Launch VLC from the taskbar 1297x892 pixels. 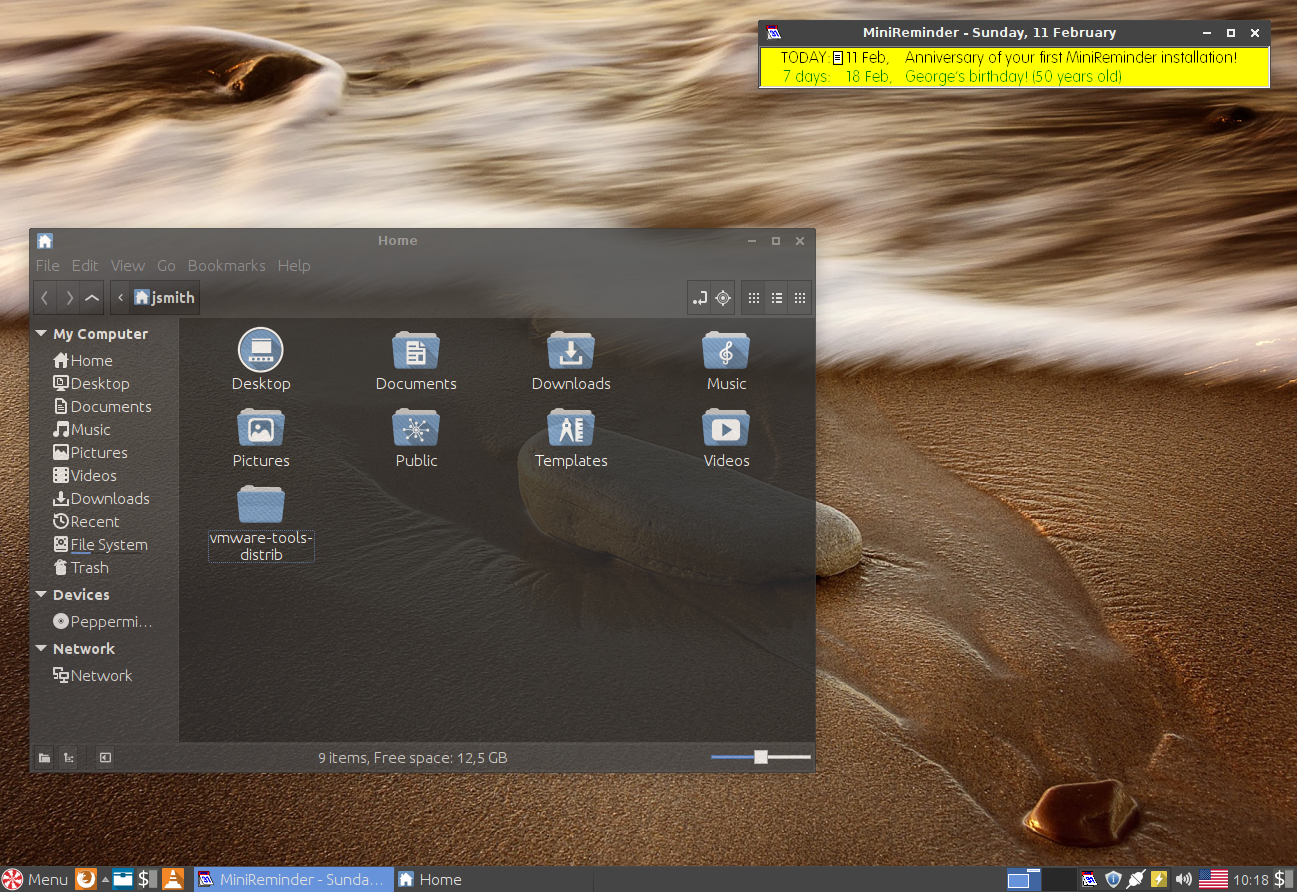(173, 879)
